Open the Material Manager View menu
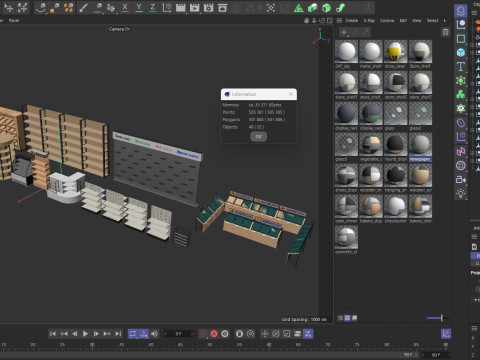This screenshot has width=480, height=360. coord(417,21)
